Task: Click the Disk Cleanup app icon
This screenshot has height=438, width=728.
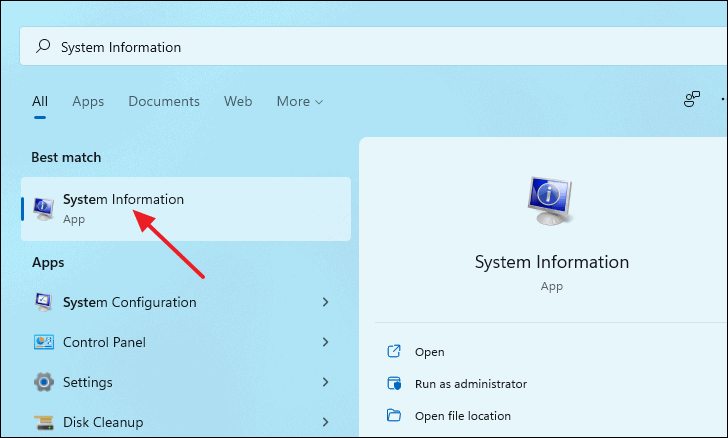Action: pos(44,422)
